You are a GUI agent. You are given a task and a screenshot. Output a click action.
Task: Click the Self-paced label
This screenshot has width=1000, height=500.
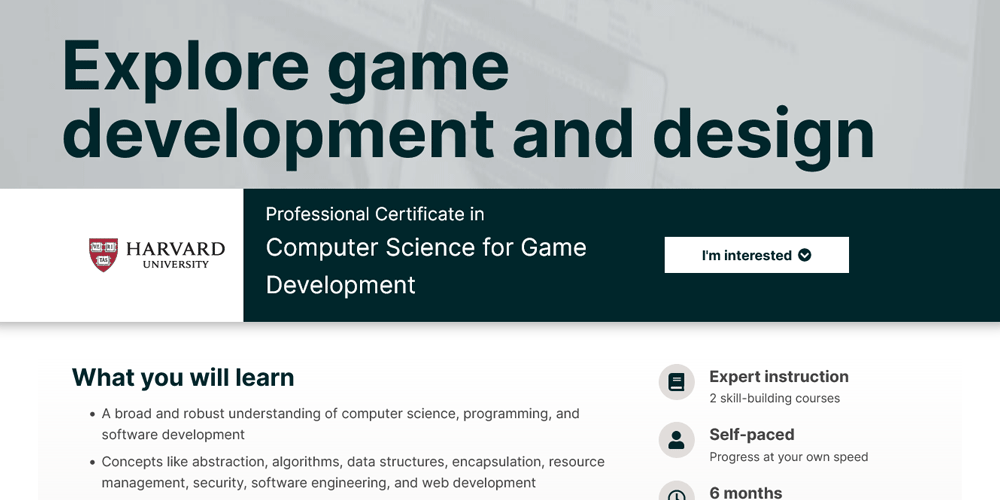(752, 434)
